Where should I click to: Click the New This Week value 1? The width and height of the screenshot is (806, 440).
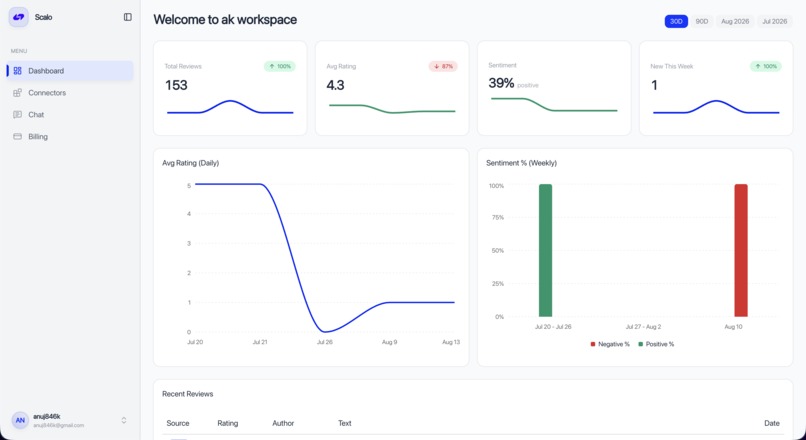coord(654,85)
